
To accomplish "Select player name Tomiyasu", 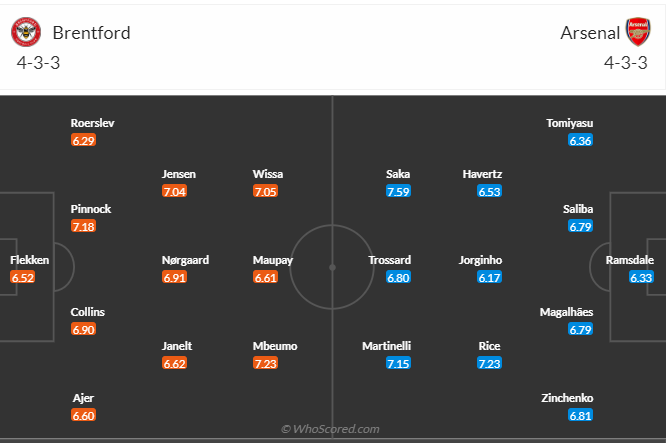I will (x=570, y=123).
